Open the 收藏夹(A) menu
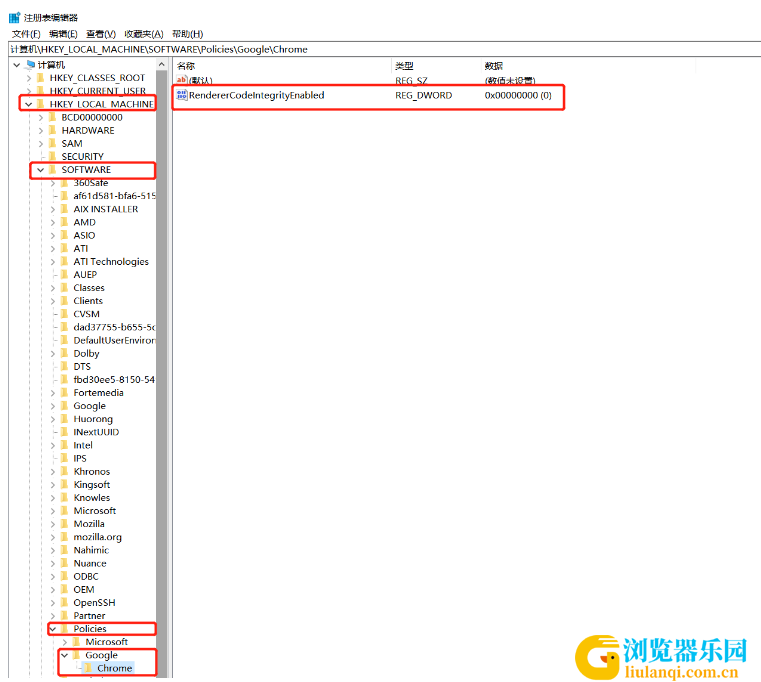 [x=144, y=34]
